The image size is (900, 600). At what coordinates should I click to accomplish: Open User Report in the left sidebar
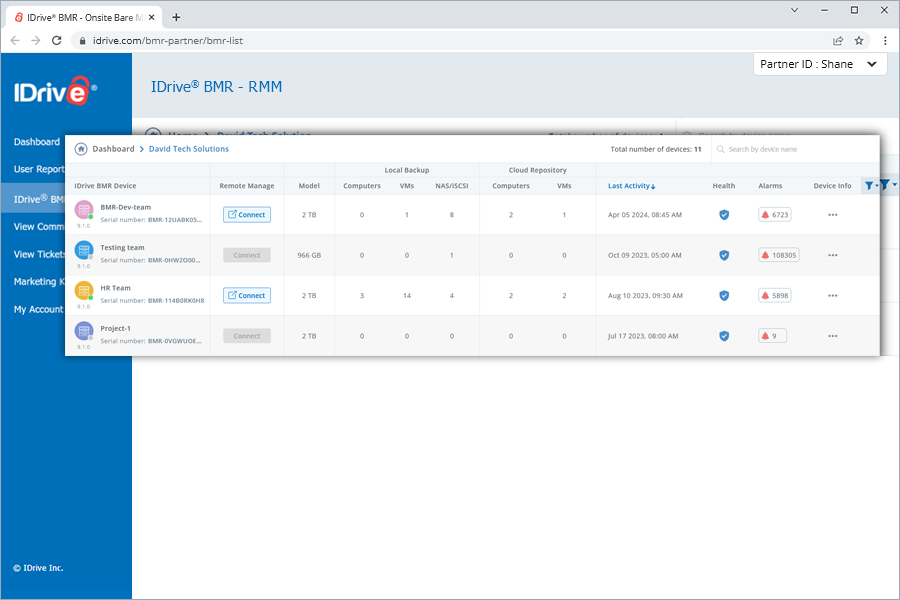tap(39, 169)
